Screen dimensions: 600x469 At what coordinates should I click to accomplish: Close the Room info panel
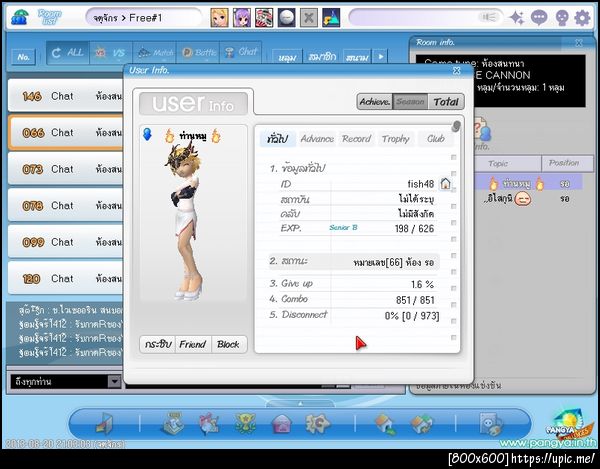pyautogui.click(x=579, y=43)
